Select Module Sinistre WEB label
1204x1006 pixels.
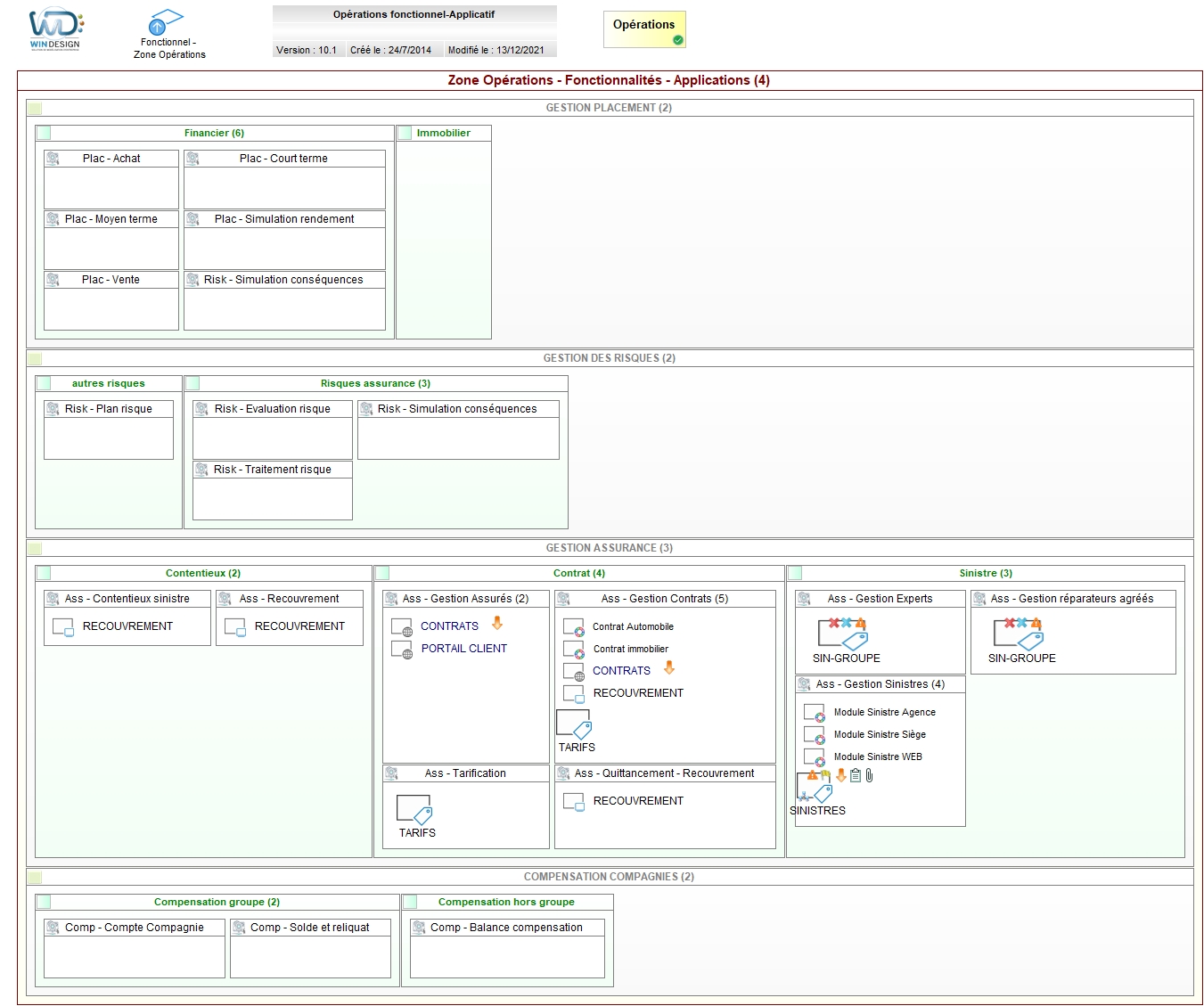878,757
